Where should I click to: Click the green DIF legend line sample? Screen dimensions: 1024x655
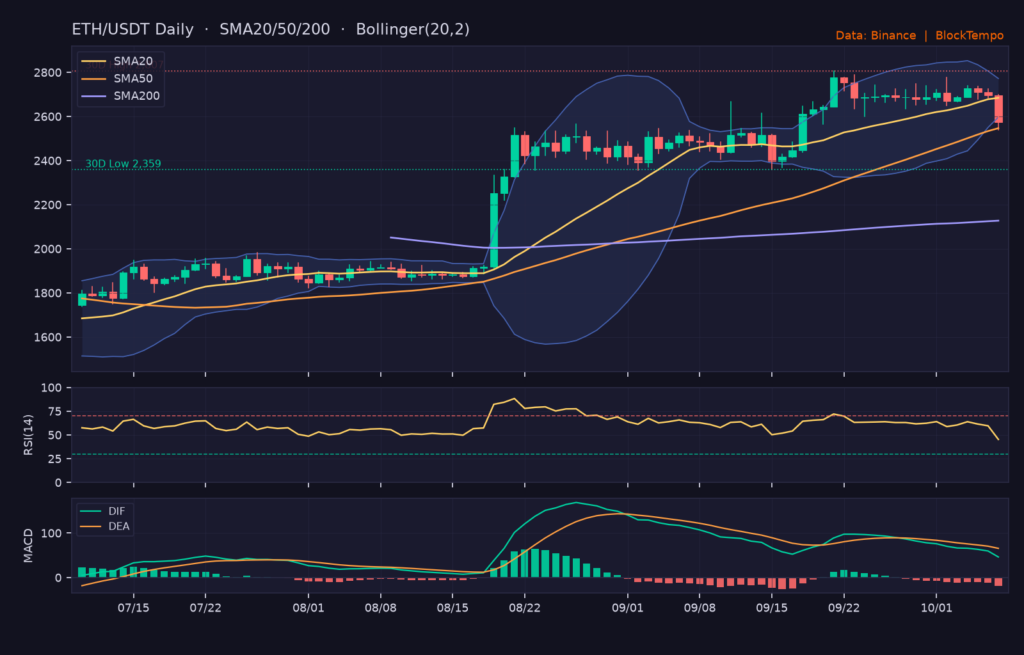coord(91,511)
